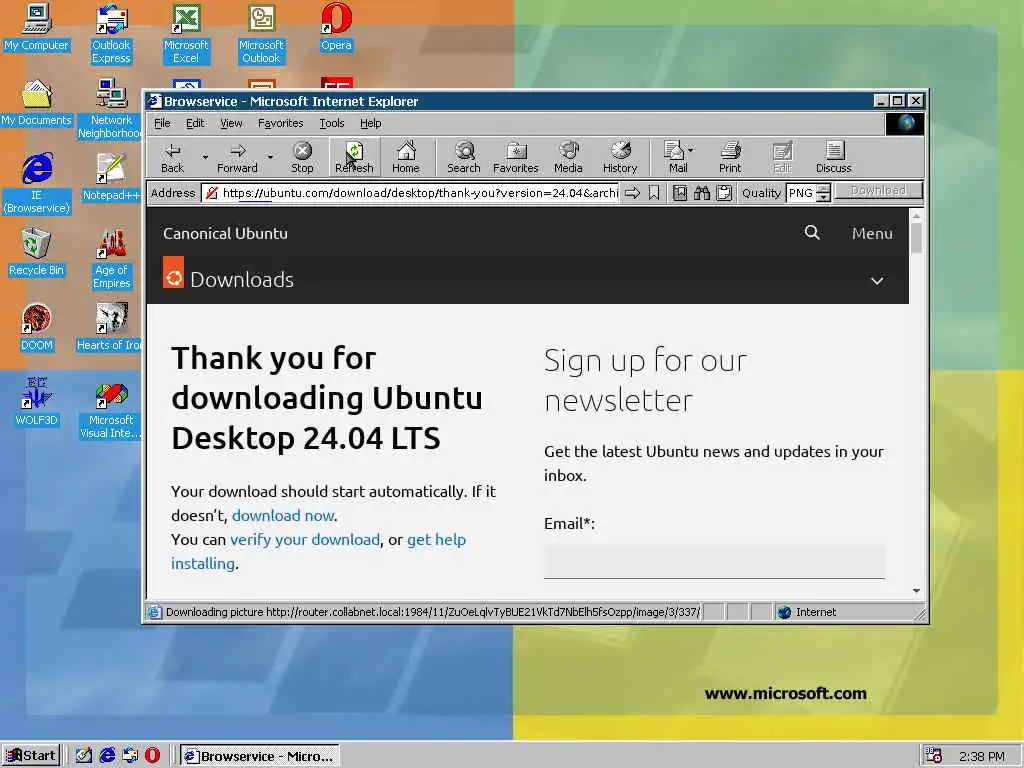Select the IE (Browservice) desktop icon

click(37, 184)
